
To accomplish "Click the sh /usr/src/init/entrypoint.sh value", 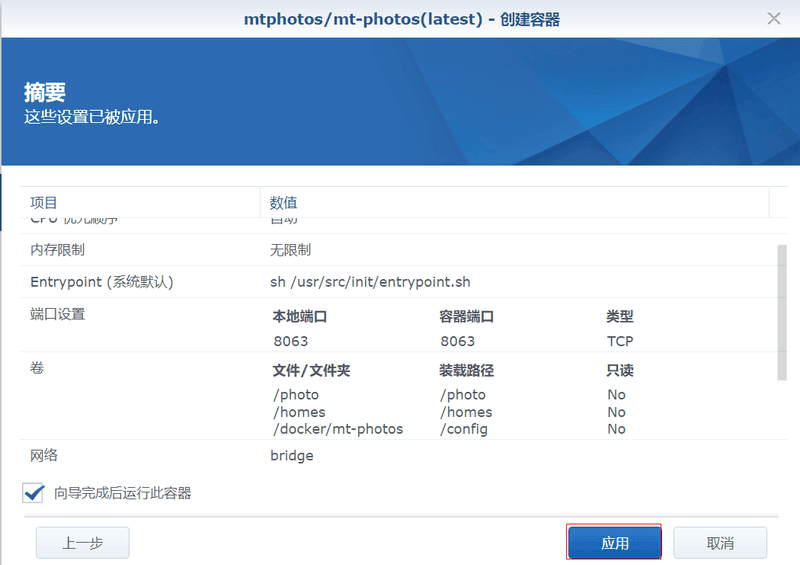I will pos(370,282).
